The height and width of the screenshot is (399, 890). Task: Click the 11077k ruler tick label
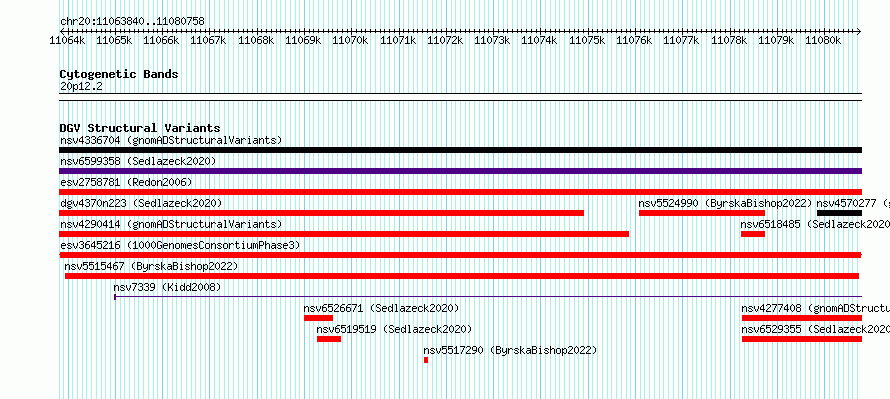(x=682, y=40)
